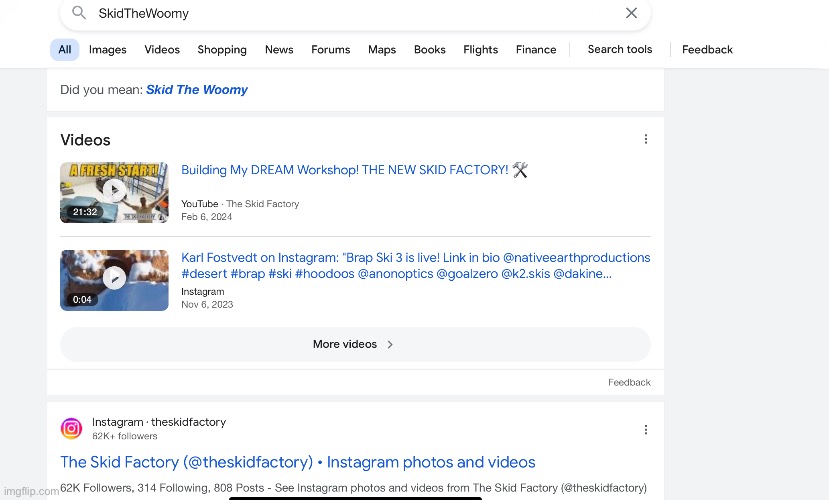Go to the News tab

click(279, 49)
